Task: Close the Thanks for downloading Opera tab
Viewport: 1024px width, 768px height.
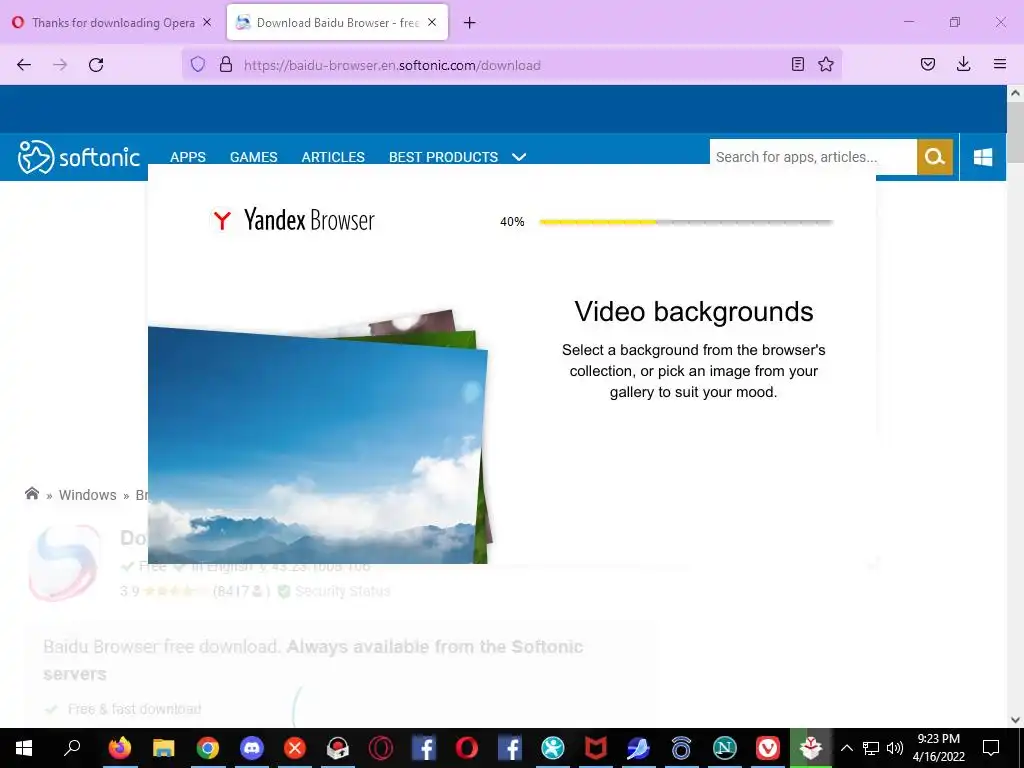Action: (207, 22)
